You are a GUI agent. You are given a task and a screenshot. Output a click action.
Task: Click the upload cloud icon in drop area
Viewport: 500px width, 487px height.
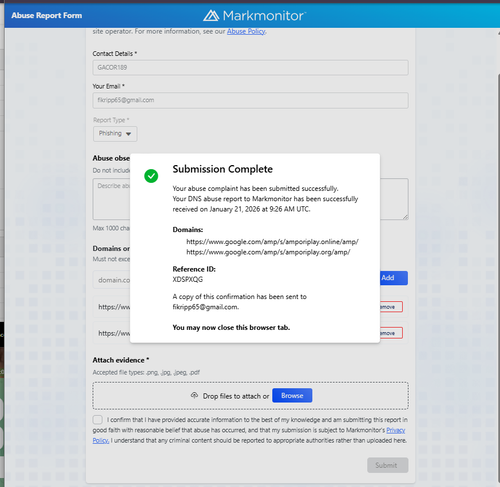tap(194, 395)
